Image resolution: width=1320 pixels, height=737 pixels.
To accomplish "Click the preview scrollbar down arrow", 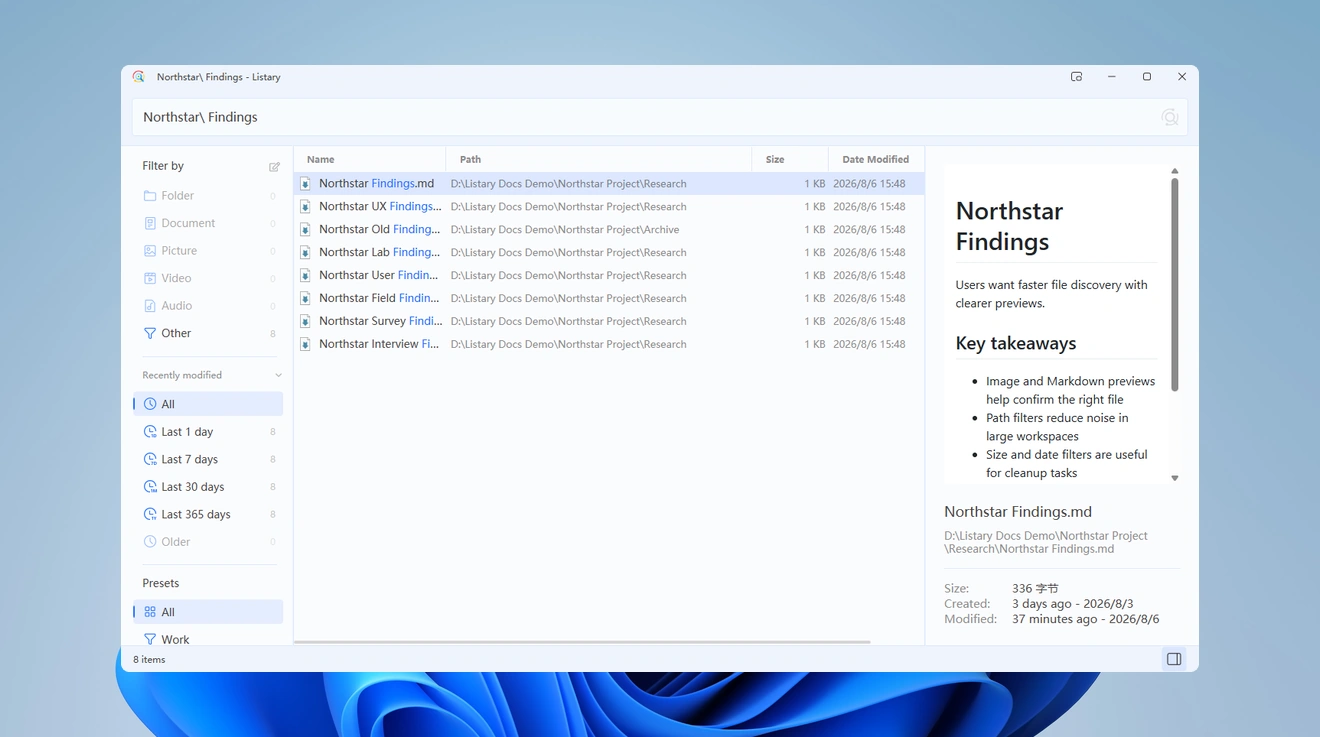I will 1175,478.
